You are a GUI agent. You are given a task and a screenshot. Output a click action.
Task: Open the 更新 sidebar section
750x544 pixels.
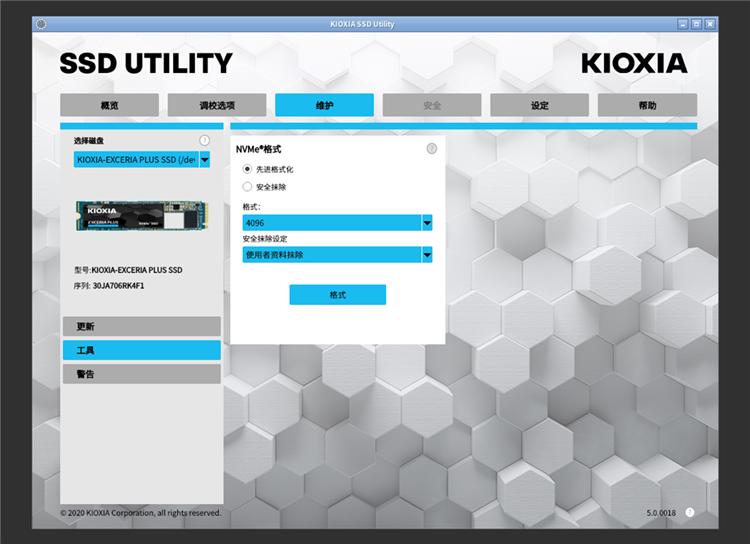[x=141, y=327]
